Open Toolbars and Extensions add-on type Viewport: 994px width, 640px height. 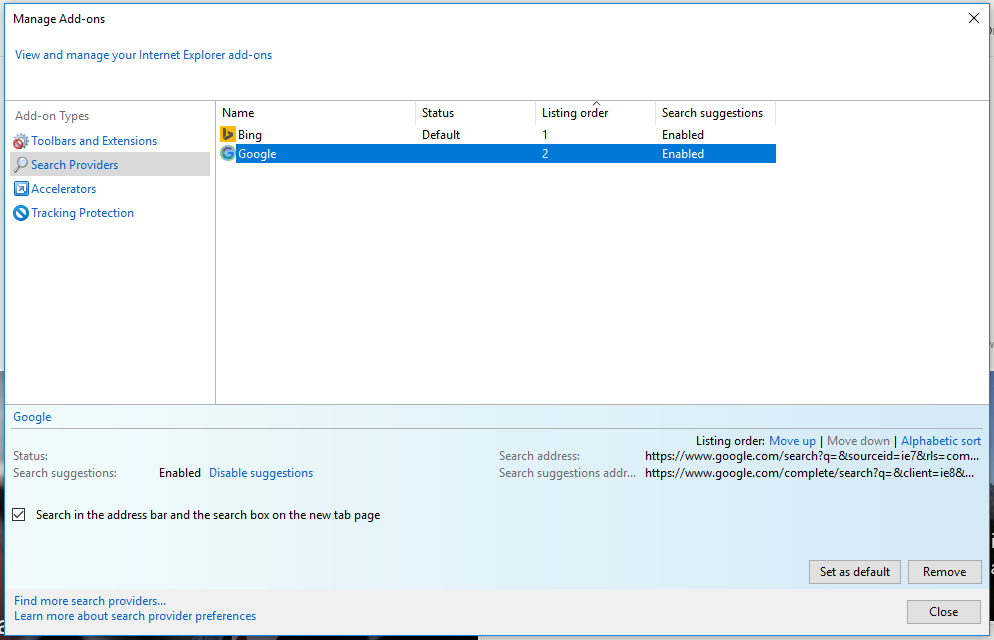pos(94,141)
